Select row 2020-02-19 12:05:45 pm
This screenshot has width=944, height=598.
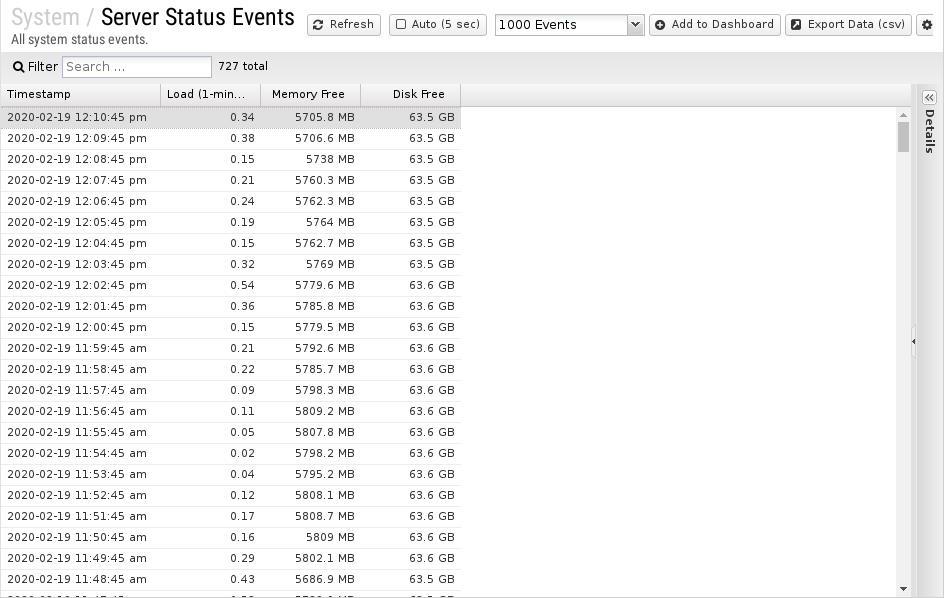(x=231, y=222)
